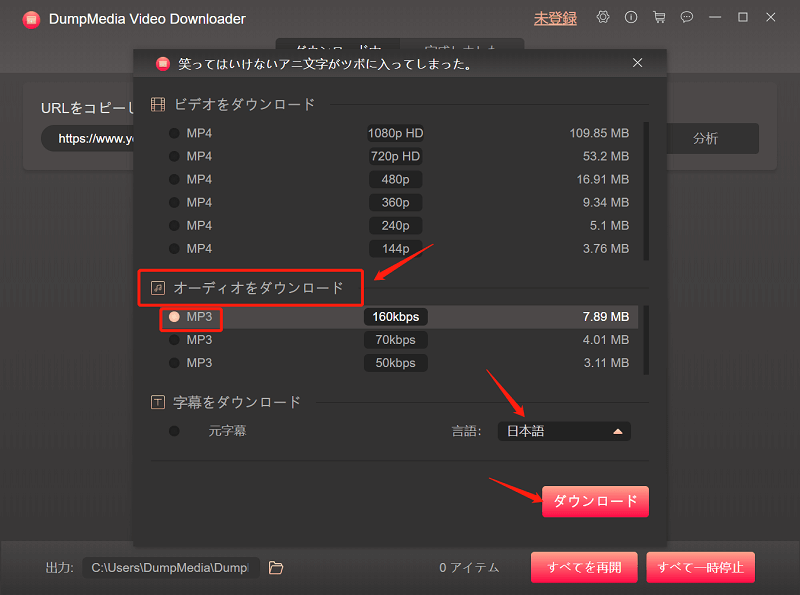The image size is (800, 595).
Task: Open the shopping cart icon
Action: pyautogui.click(x=659, y=18)
